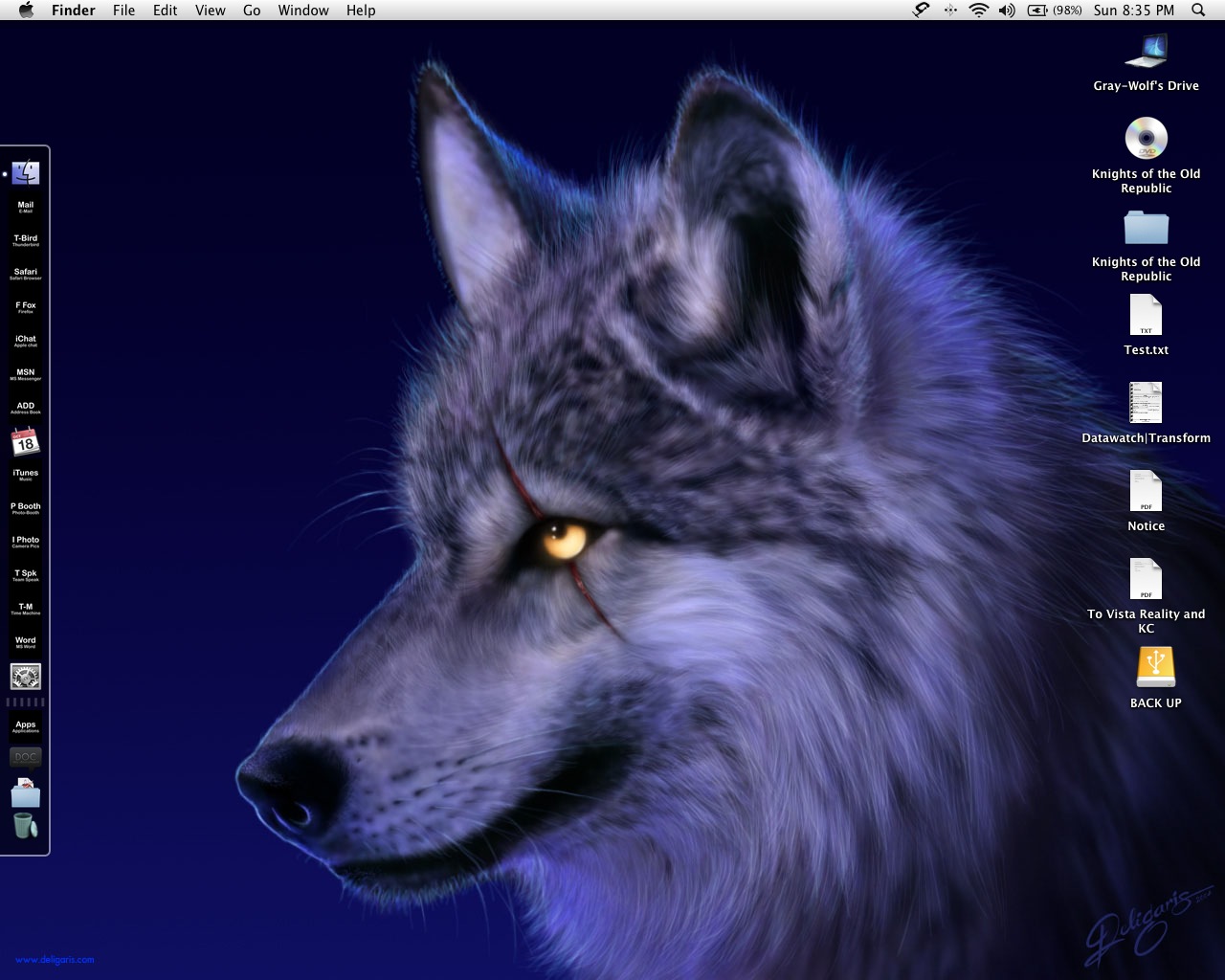1225x980 pixels.
Task: Select the Notice PDF icon
Action: pyautogui.click(x=1146, y=491)
